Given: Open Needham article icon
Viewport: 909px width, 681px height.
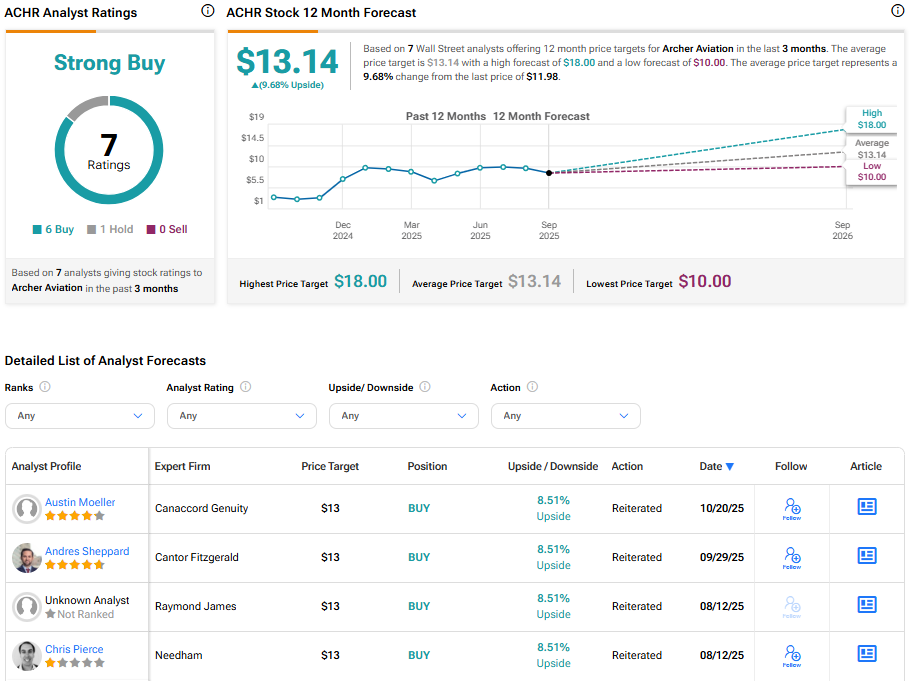Looking at the screenshot, I should tap(866, 654).
